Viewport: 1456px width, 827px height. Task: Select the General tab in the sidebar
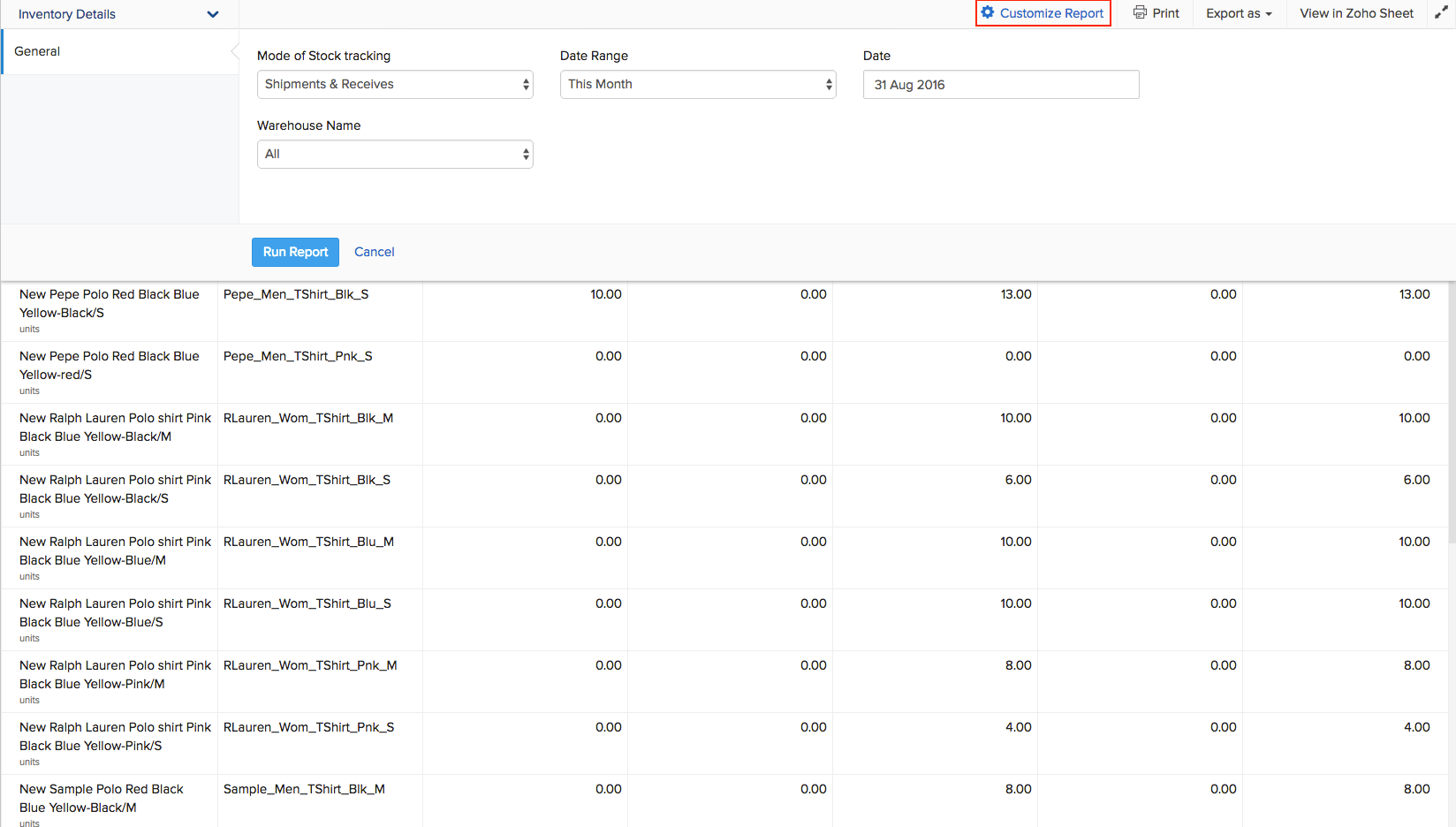(37, 51)
